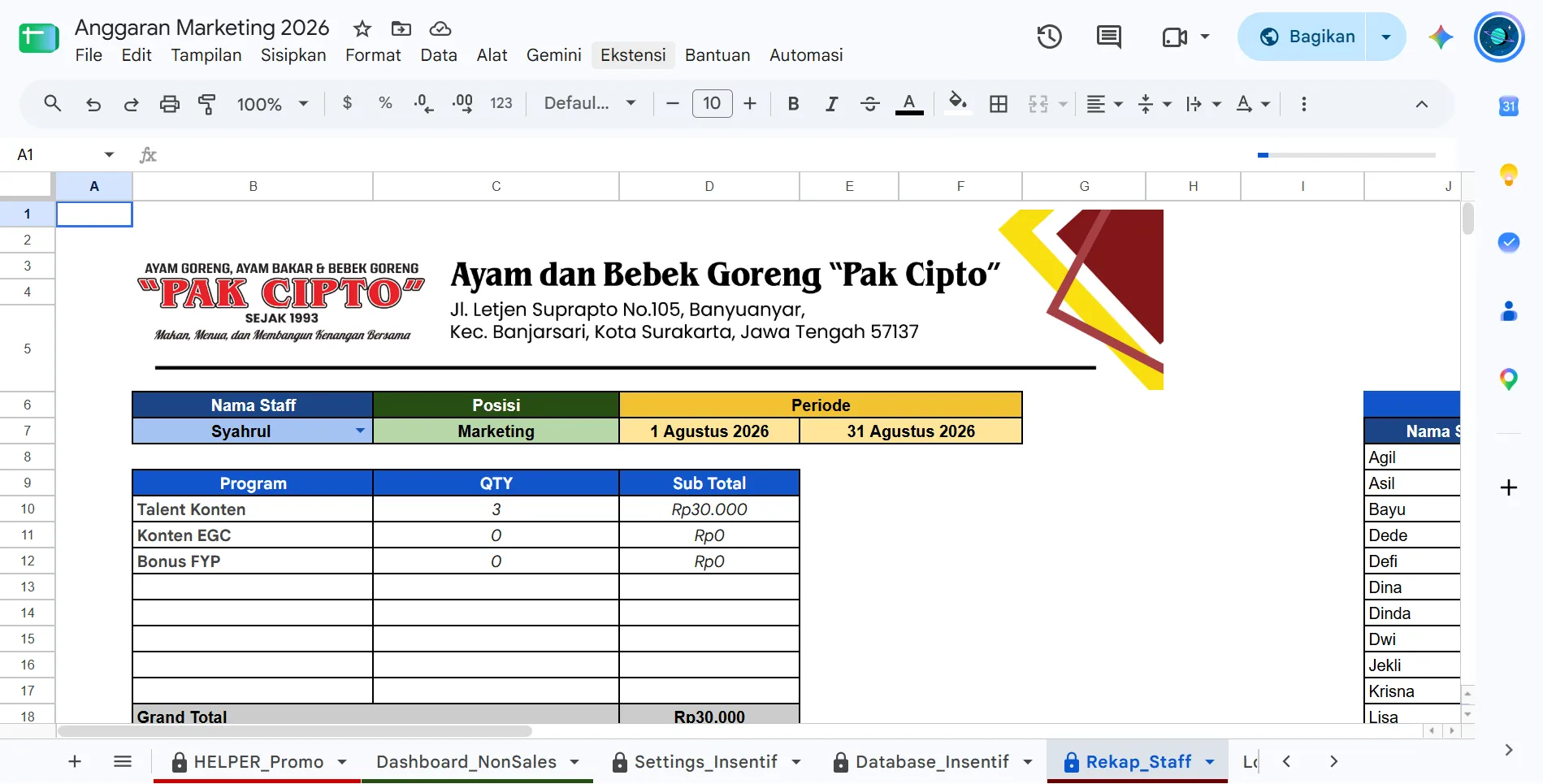Screen dimensions: 1543x784
Task: Click the redo arrow icon
Action: (131, 104)
